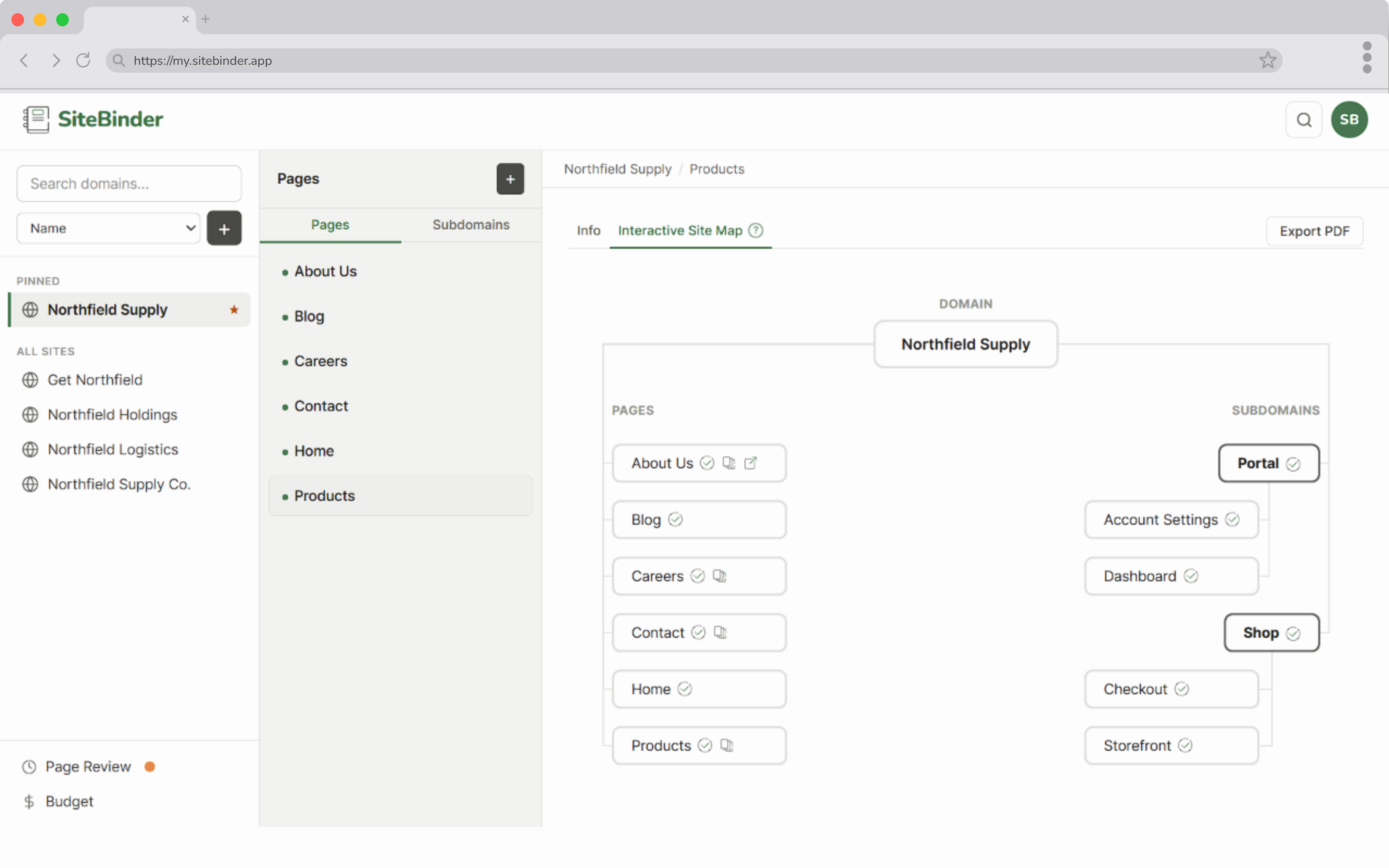Click the help icon beside Interactive Site Map
Image resolution: width=1389 pixels, height=868 pixels.
(x=756, y=230)
